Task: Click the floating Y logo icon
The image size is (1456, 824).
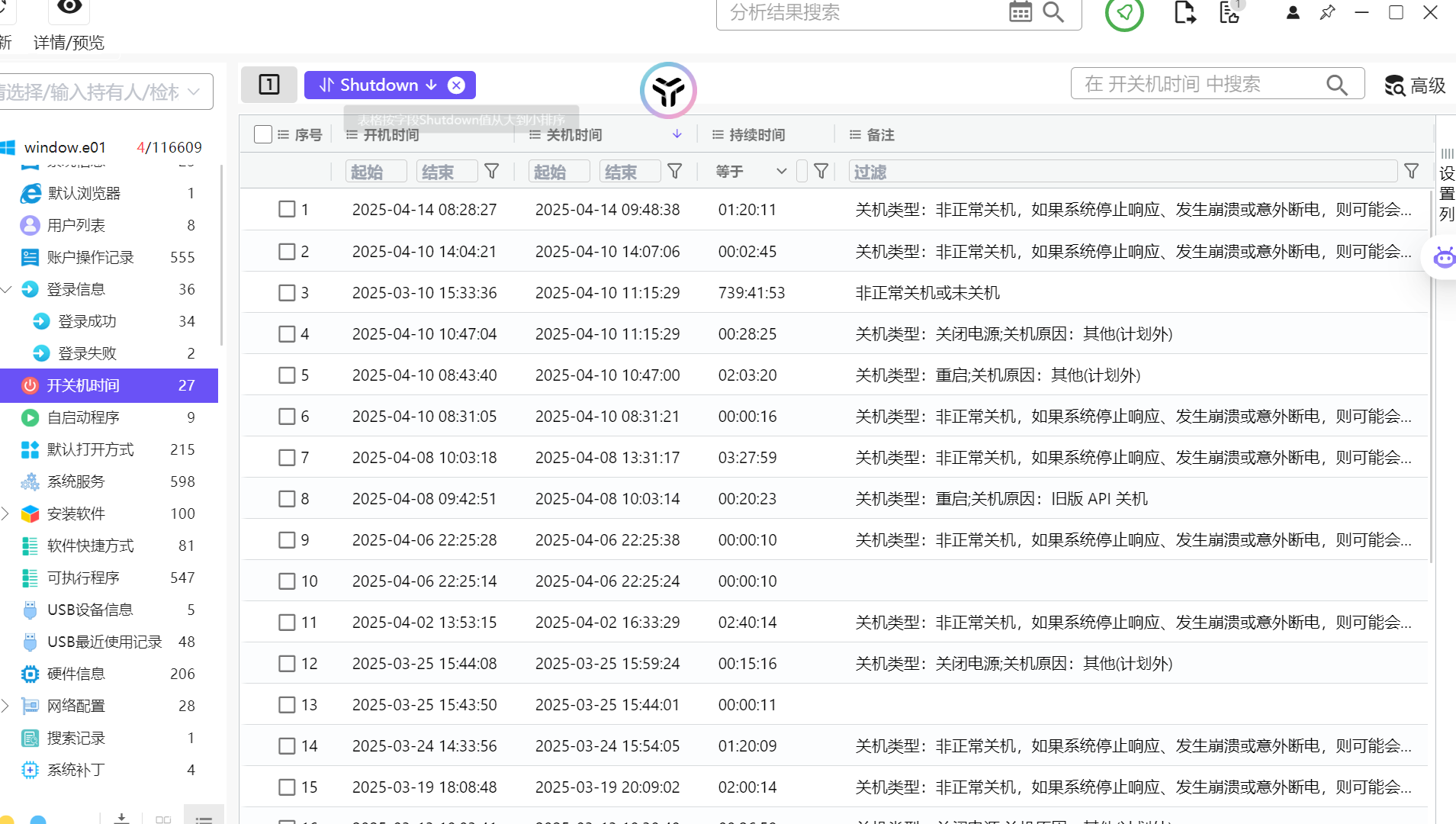Action: (x=668, y=91)
